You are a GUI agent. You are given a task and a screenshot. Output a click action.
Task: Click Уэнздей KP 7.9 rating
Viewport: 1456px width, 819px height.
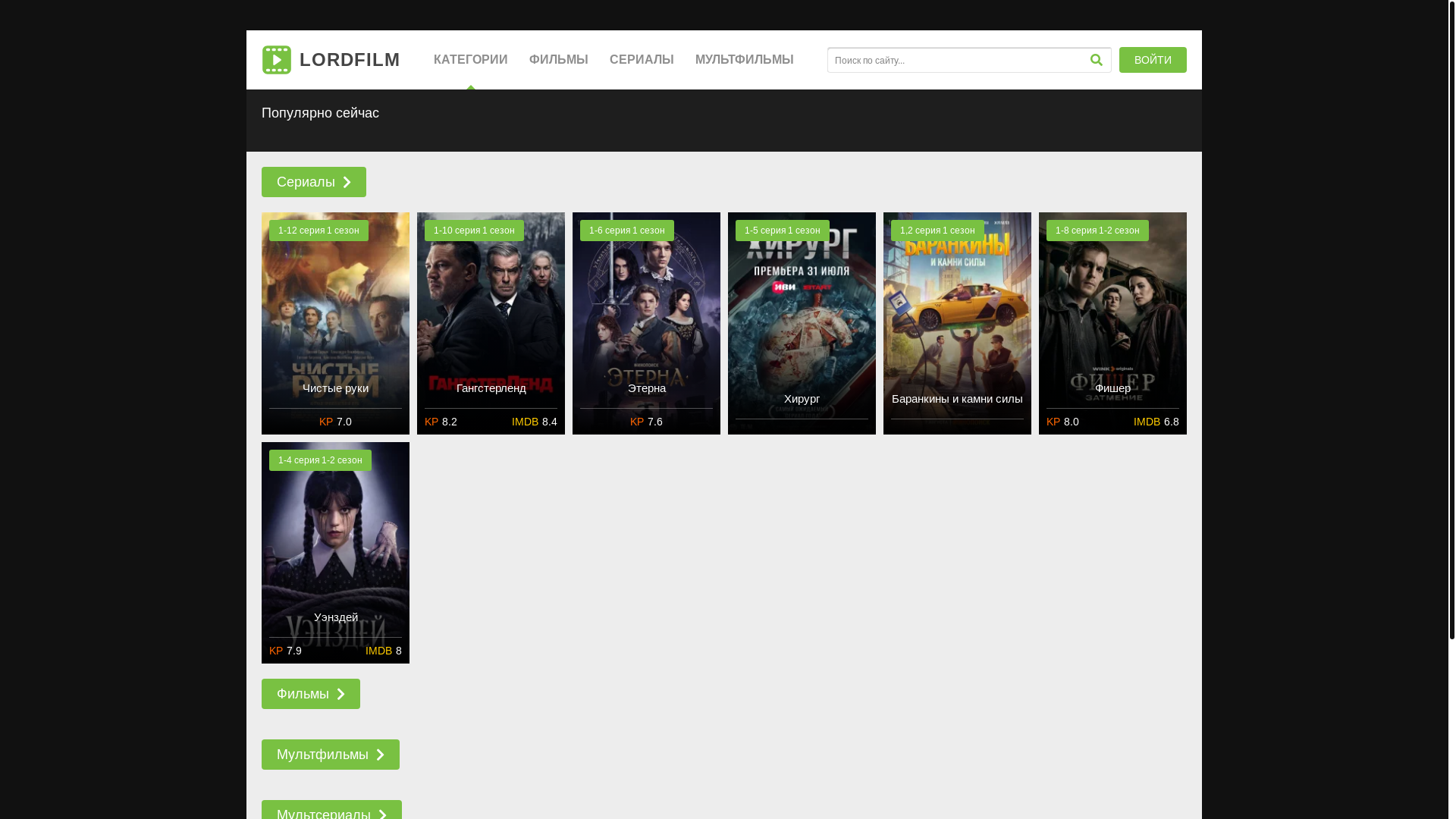pyautogui.click(x=285, y=651)
